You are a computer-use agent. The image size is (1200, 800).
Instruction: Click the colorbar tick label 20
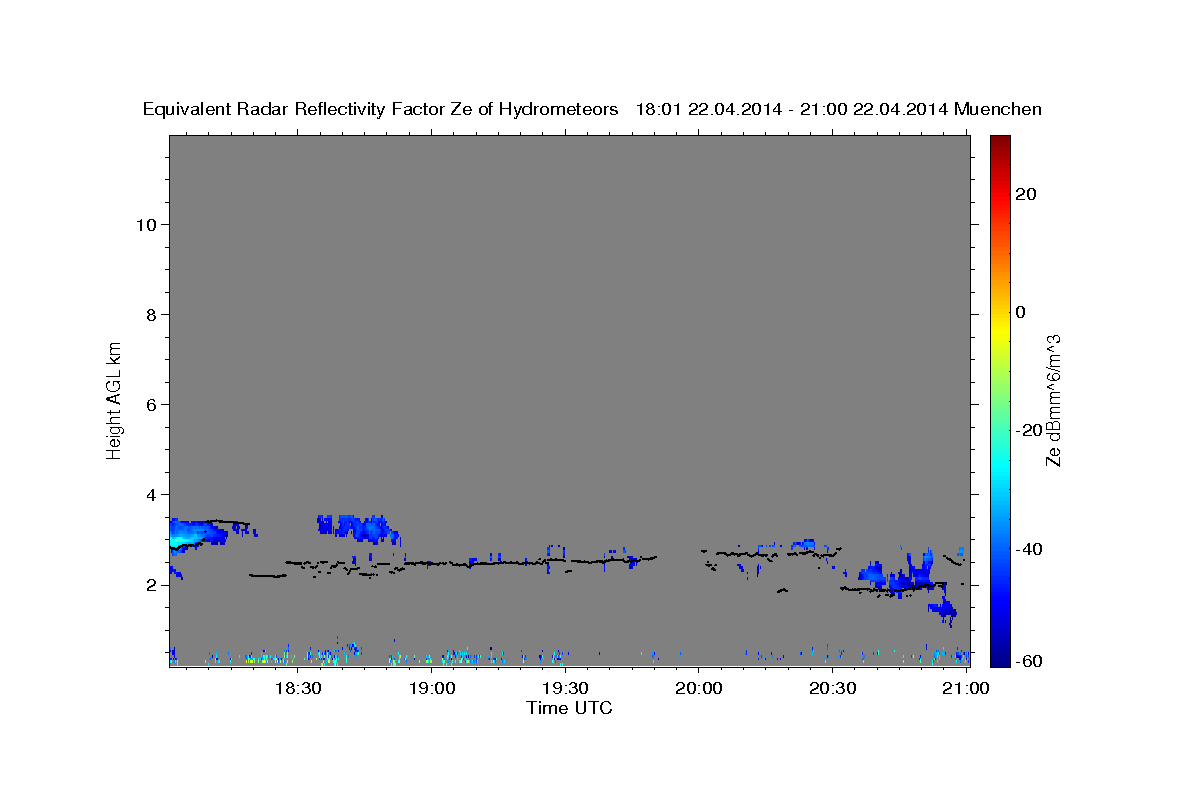pos(1025,194)
